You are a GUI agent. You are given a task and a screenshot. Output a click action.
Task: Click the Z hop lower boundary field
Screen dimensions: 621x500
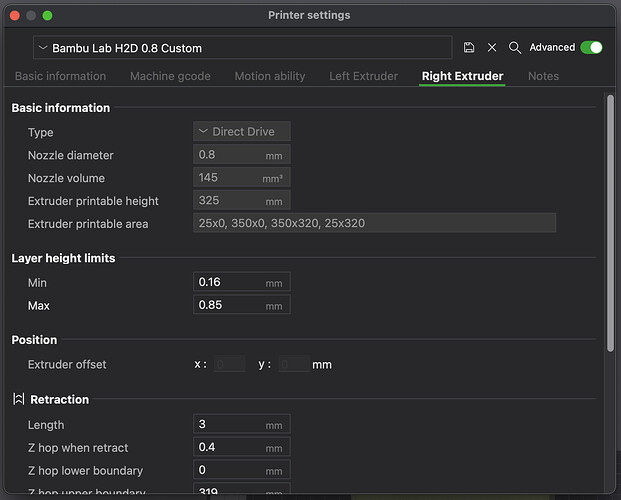coord(242,470)
